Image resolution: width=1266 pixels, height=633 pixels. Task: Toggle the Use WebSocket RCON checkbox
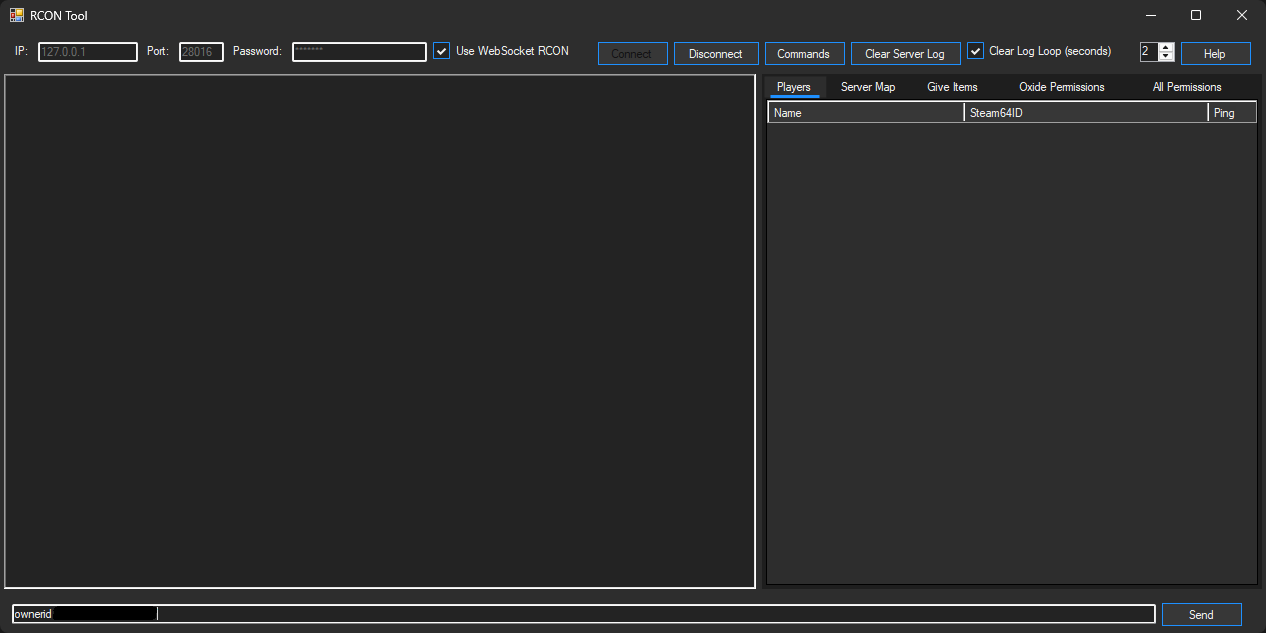(x=442, y=51)
